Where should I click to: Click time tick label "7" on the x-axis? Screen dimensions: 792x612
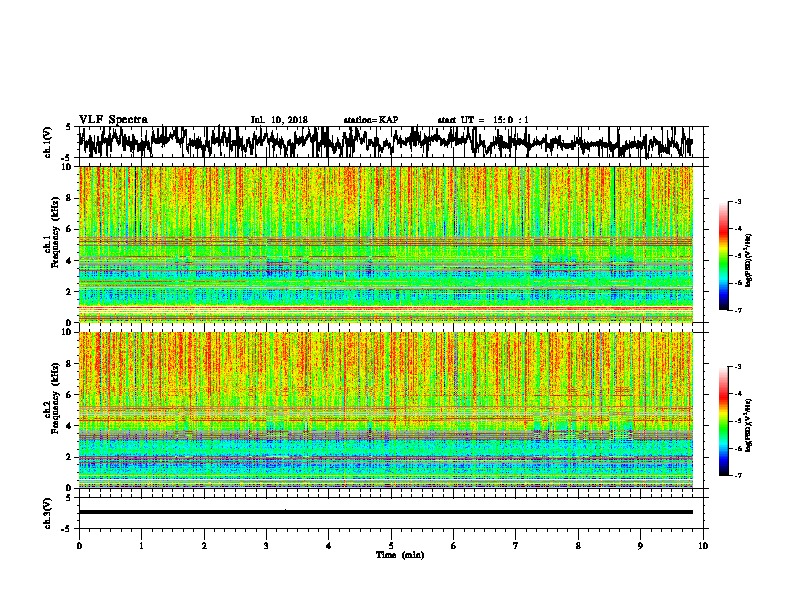(x=516, y=546)
